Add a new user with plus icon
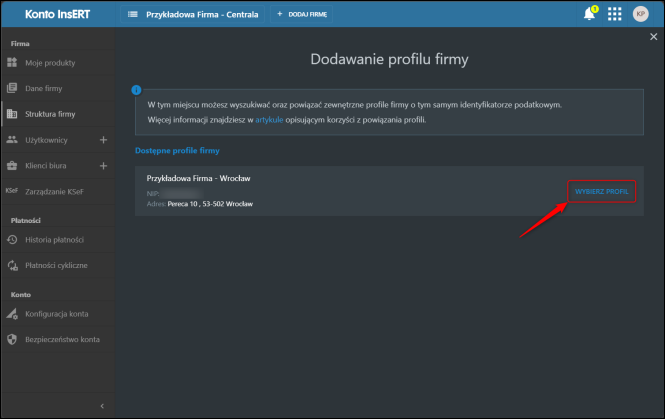The height and width of the screenshot is (419, 665). 103,140
